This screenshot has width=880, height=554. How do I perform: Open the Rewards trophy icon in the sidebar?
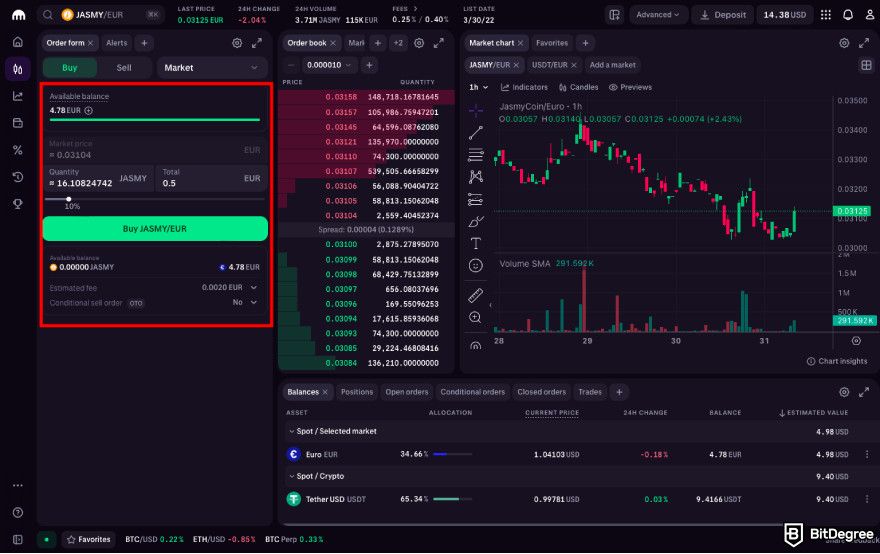pos(18,204)
